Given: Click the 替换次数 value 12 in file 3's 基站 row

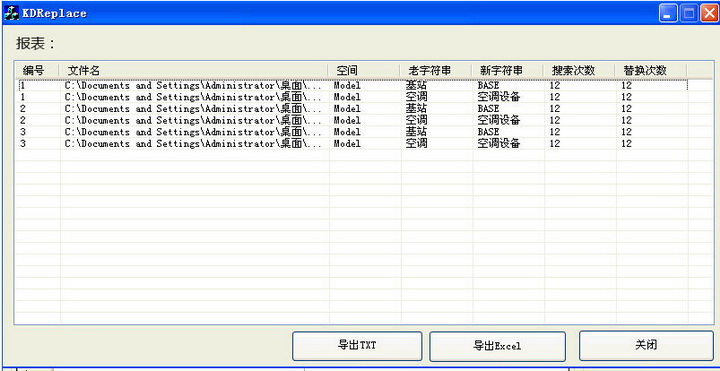Looking at the screenshot, I should 626,132.
